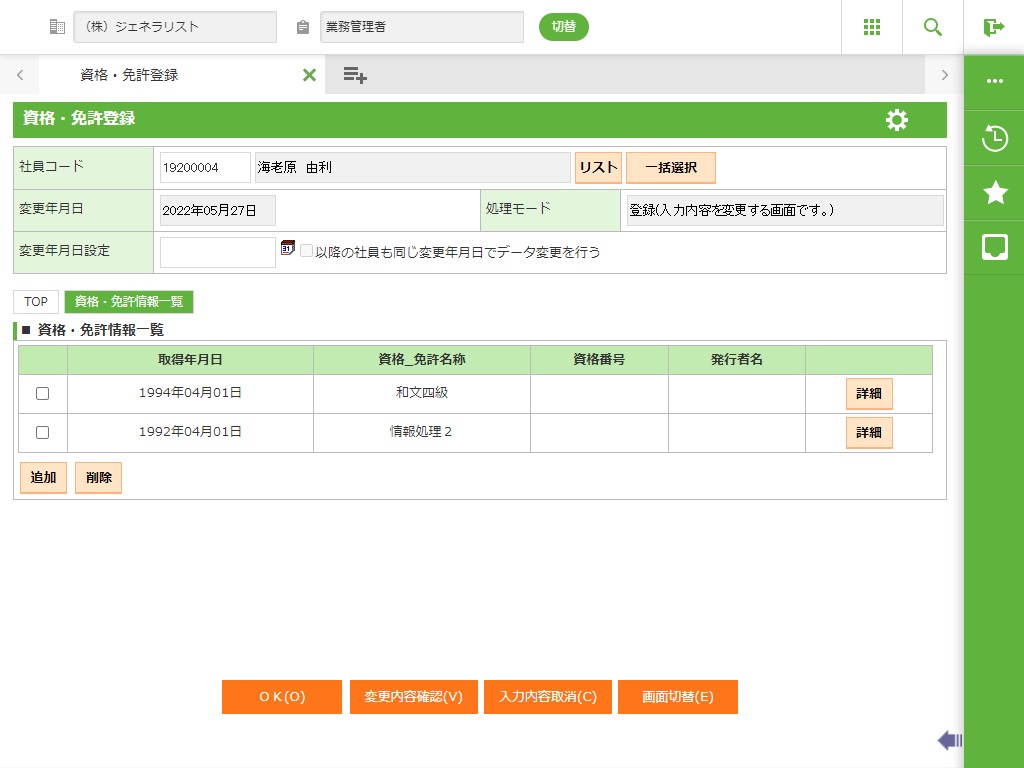Click the 社員コード input field
The height and width of the screenshot is (768, 1024).
pyautogui.click(x=205, y=168)
